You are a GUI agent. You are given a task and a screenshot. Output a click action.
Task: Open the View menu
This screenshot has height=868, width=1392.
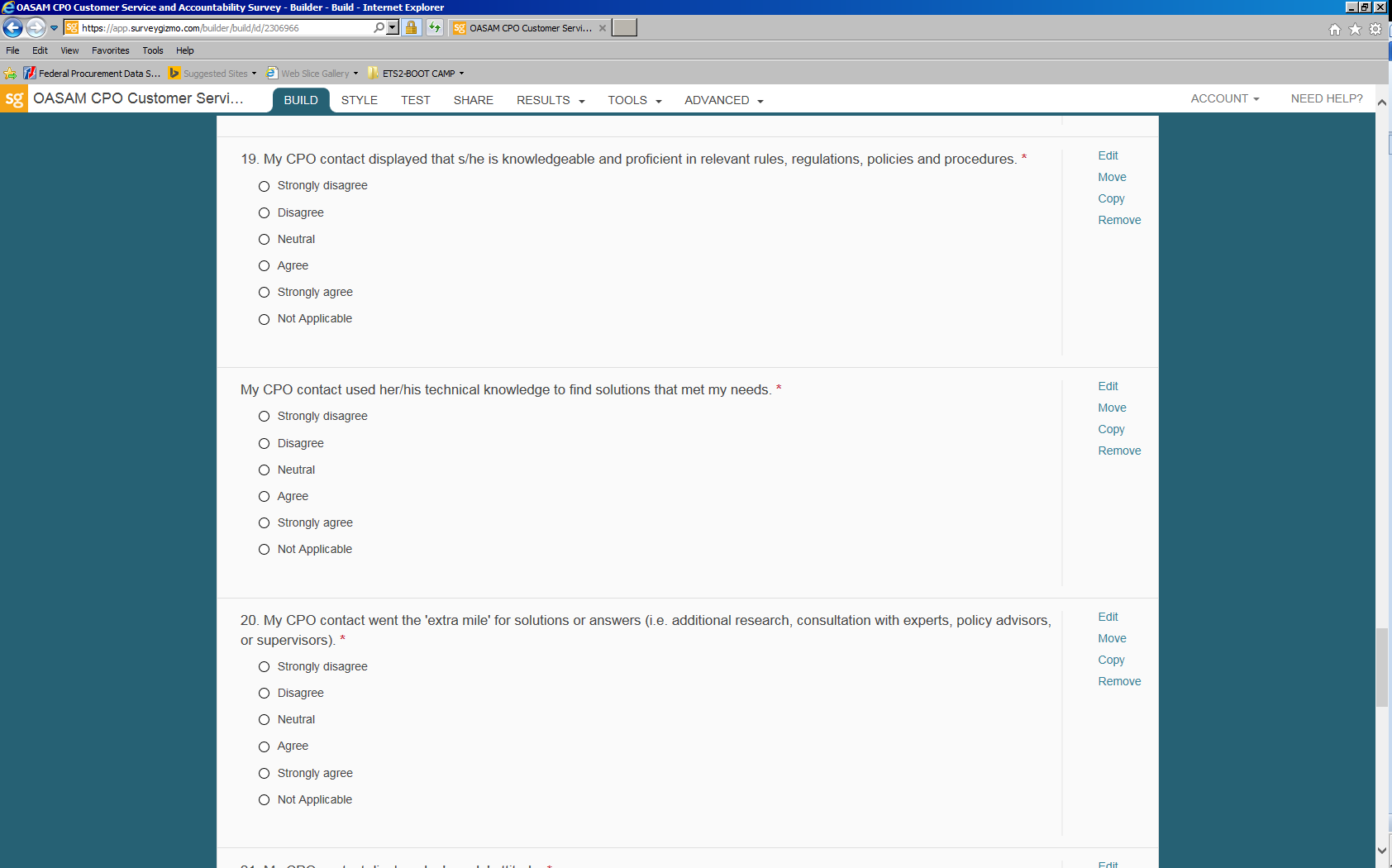(x=69, y=50)
